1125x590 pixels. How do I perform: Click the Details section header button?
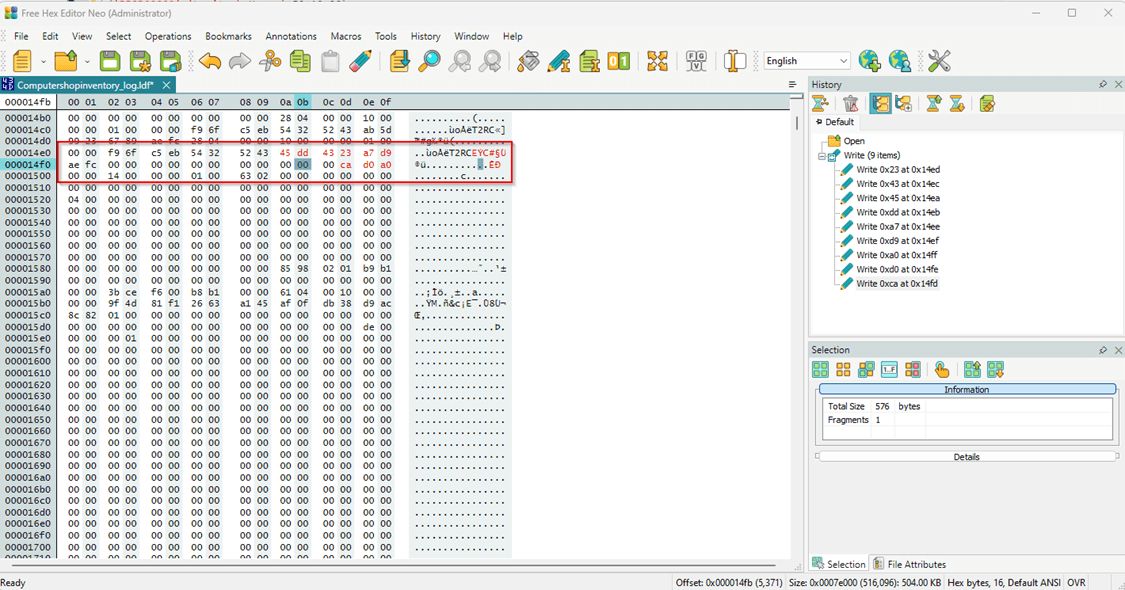(x=966, y=457)
